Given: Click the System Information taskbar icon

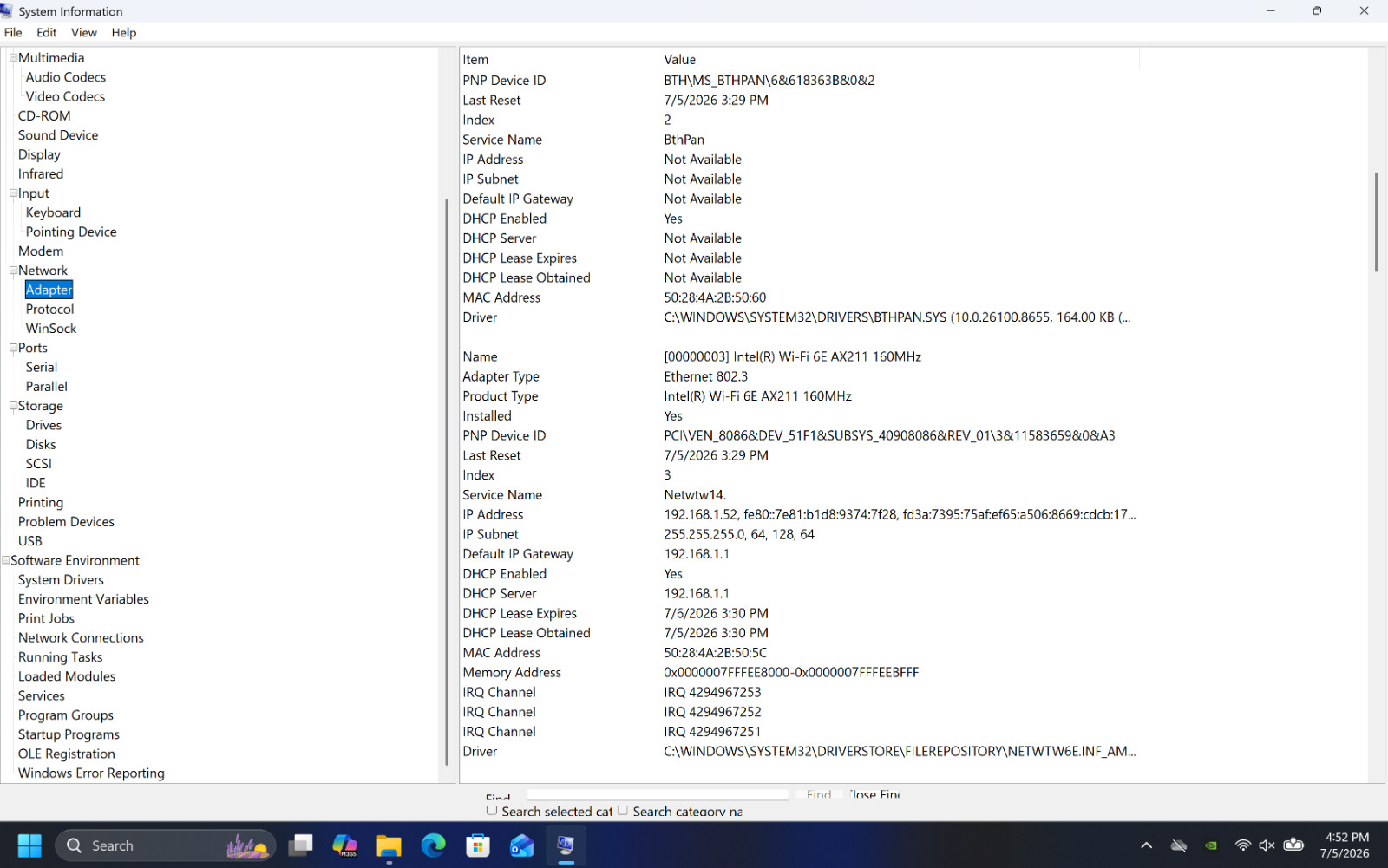Looking at the screenshot, I should pos(566,845).
